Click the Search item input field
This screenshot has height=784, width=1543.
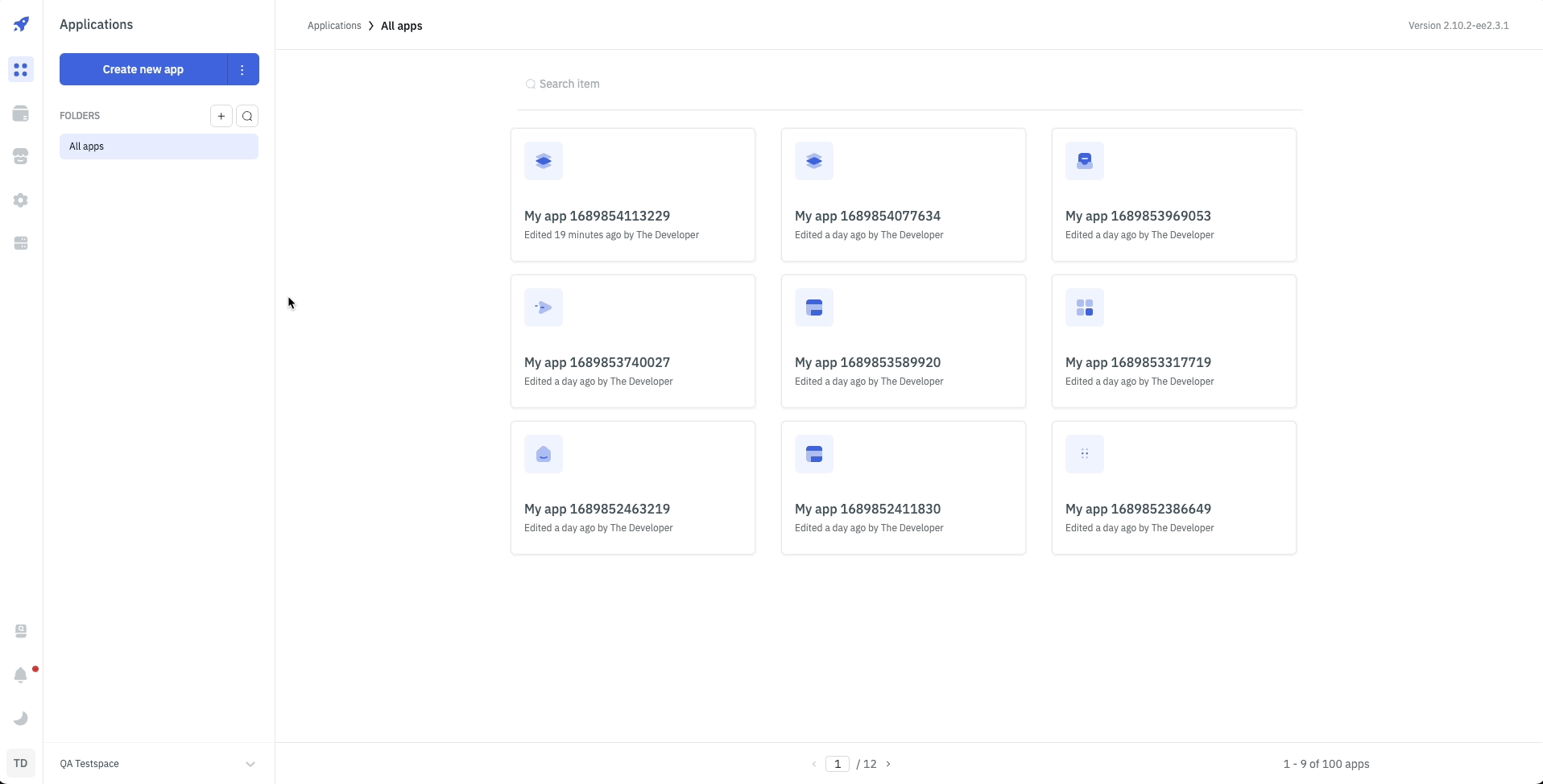(x=910, y=84)
